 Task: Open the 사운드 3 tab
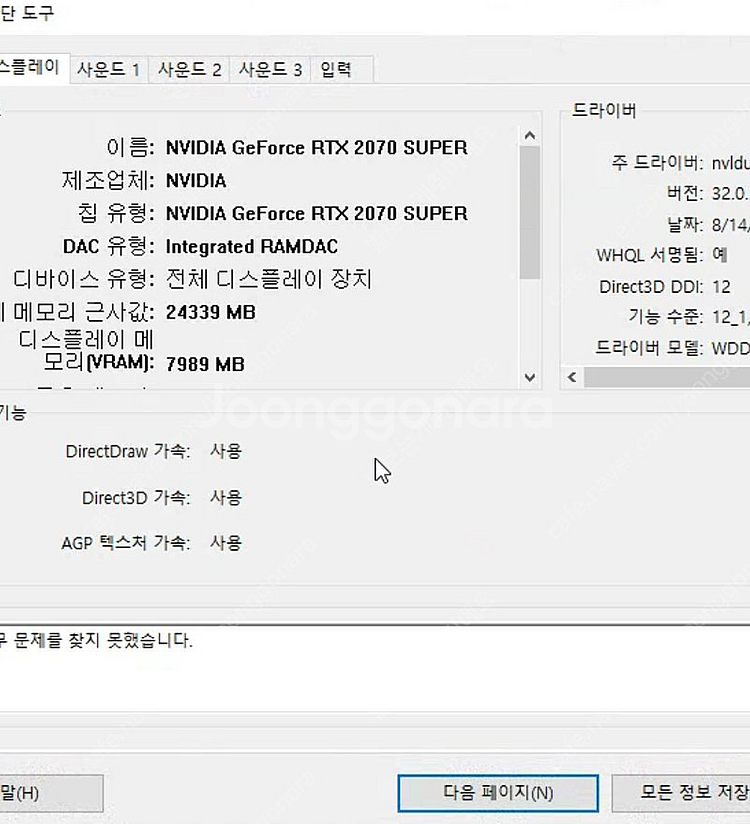pos(270,69)
